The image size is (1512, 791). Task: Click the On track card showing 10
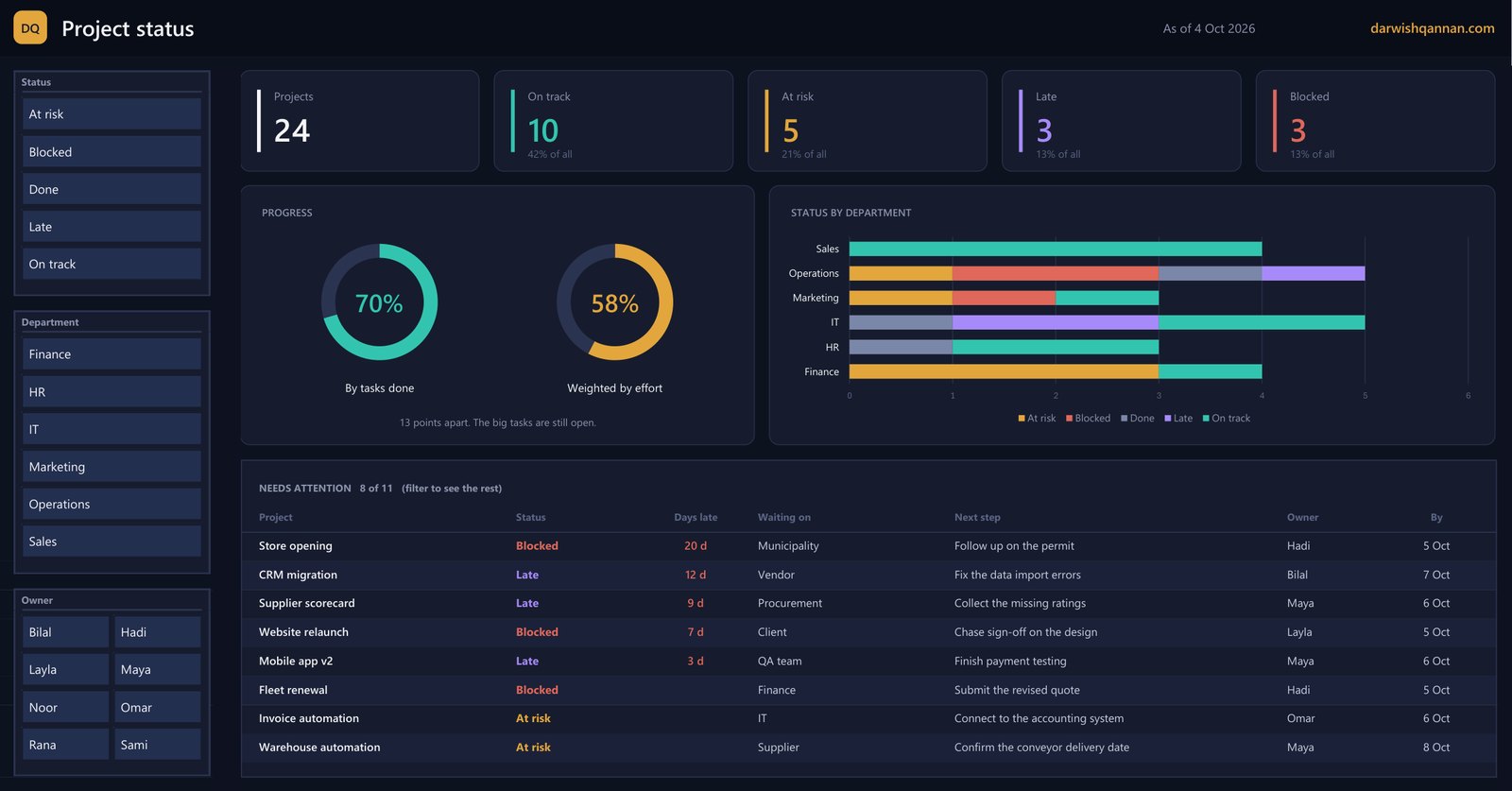(x=613, y=121)
